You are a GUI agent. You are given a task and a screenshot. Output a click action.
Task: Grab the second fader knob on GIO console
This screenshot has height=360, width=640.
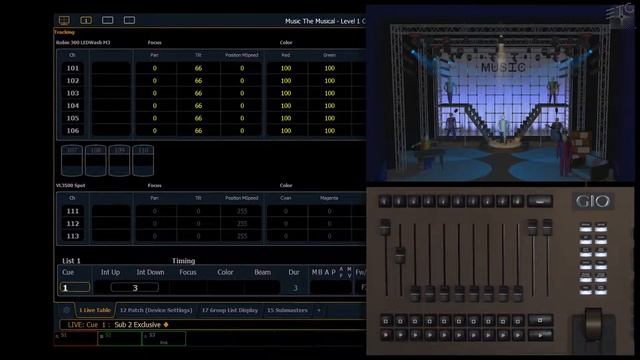click(400, 254)
